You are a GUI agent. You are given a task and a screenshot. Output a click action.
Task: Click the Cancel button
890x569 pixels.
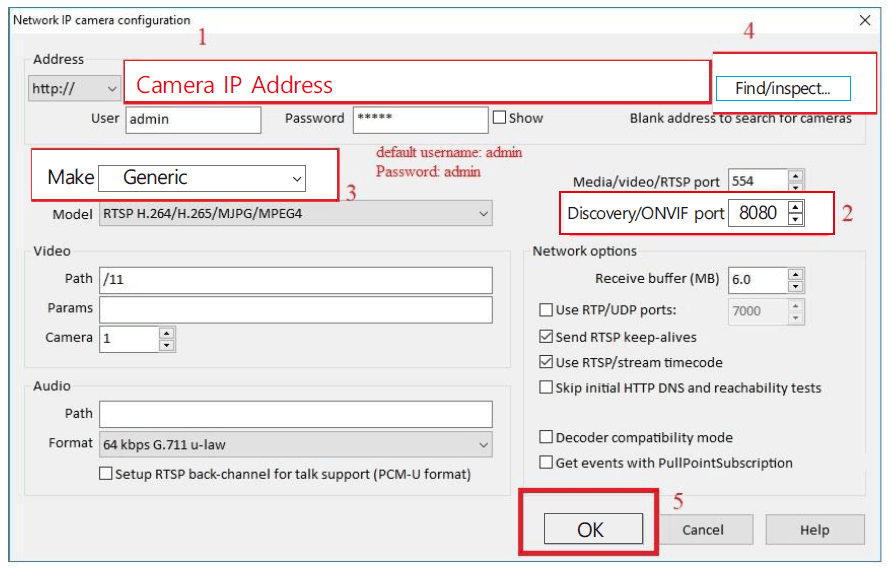[703, 530]
